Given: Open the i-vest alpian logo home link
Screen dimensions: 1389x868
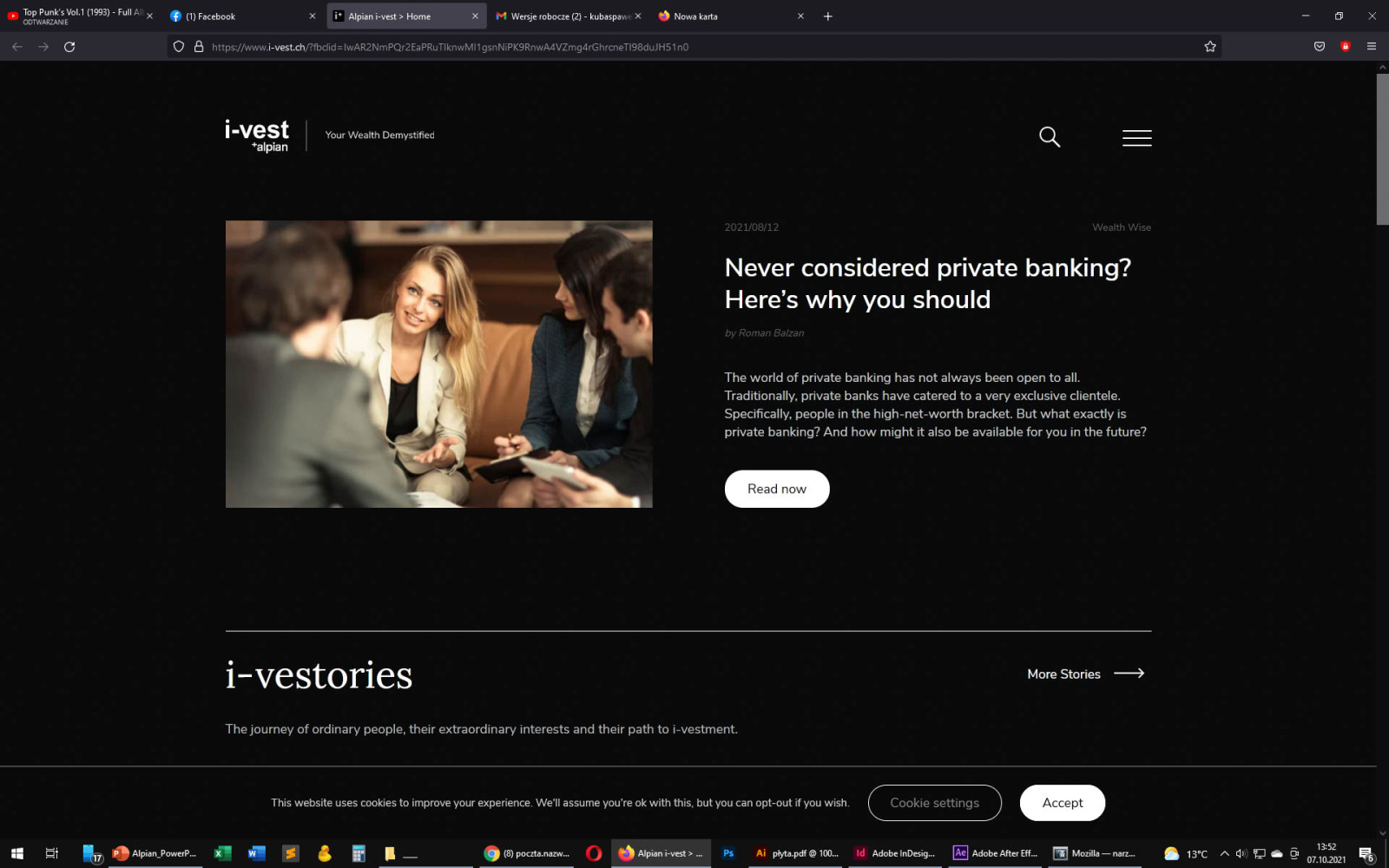Looking at the screenshot, I should click(257, 135).
